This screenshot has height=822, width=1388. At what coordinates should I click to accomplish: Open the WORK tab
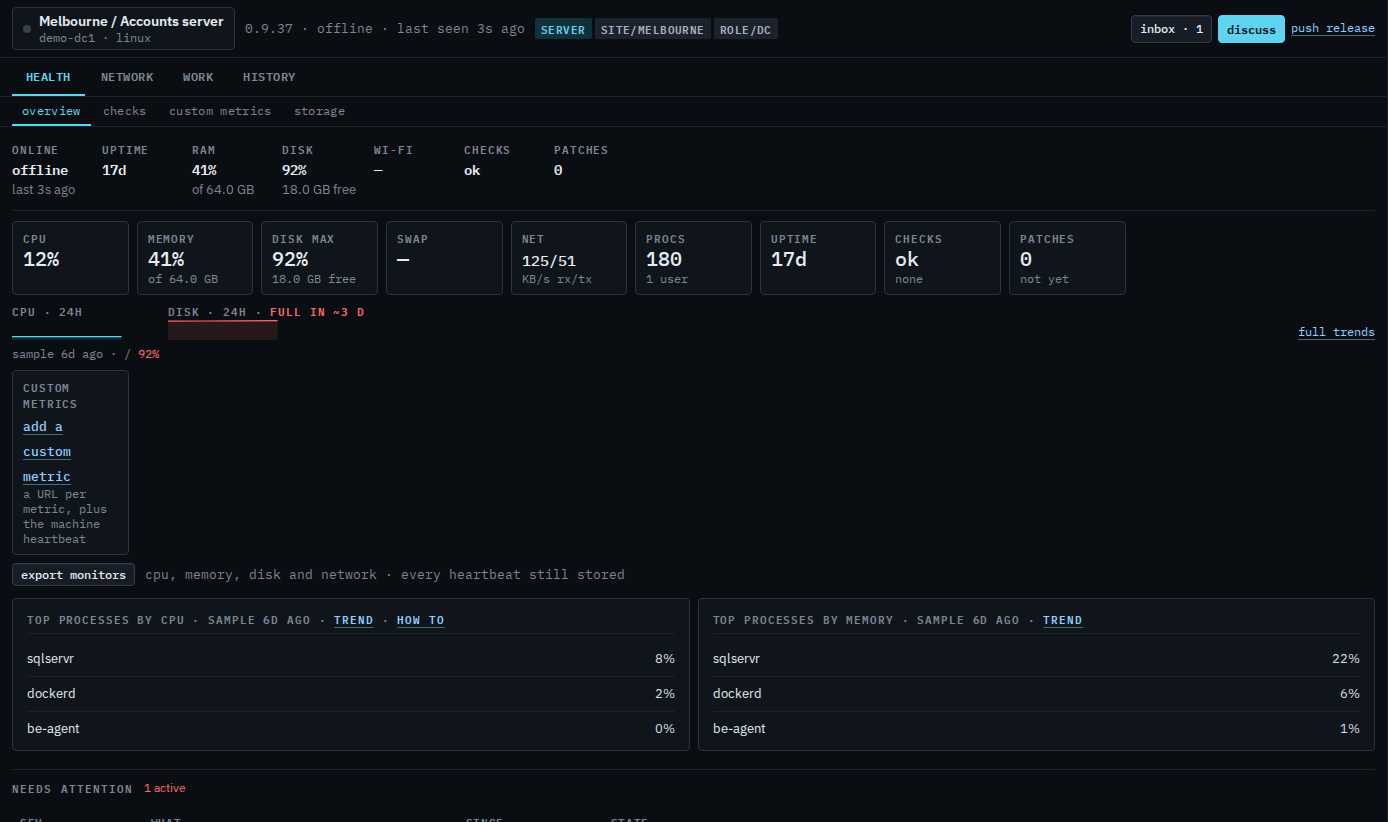[x=198, y=77]
